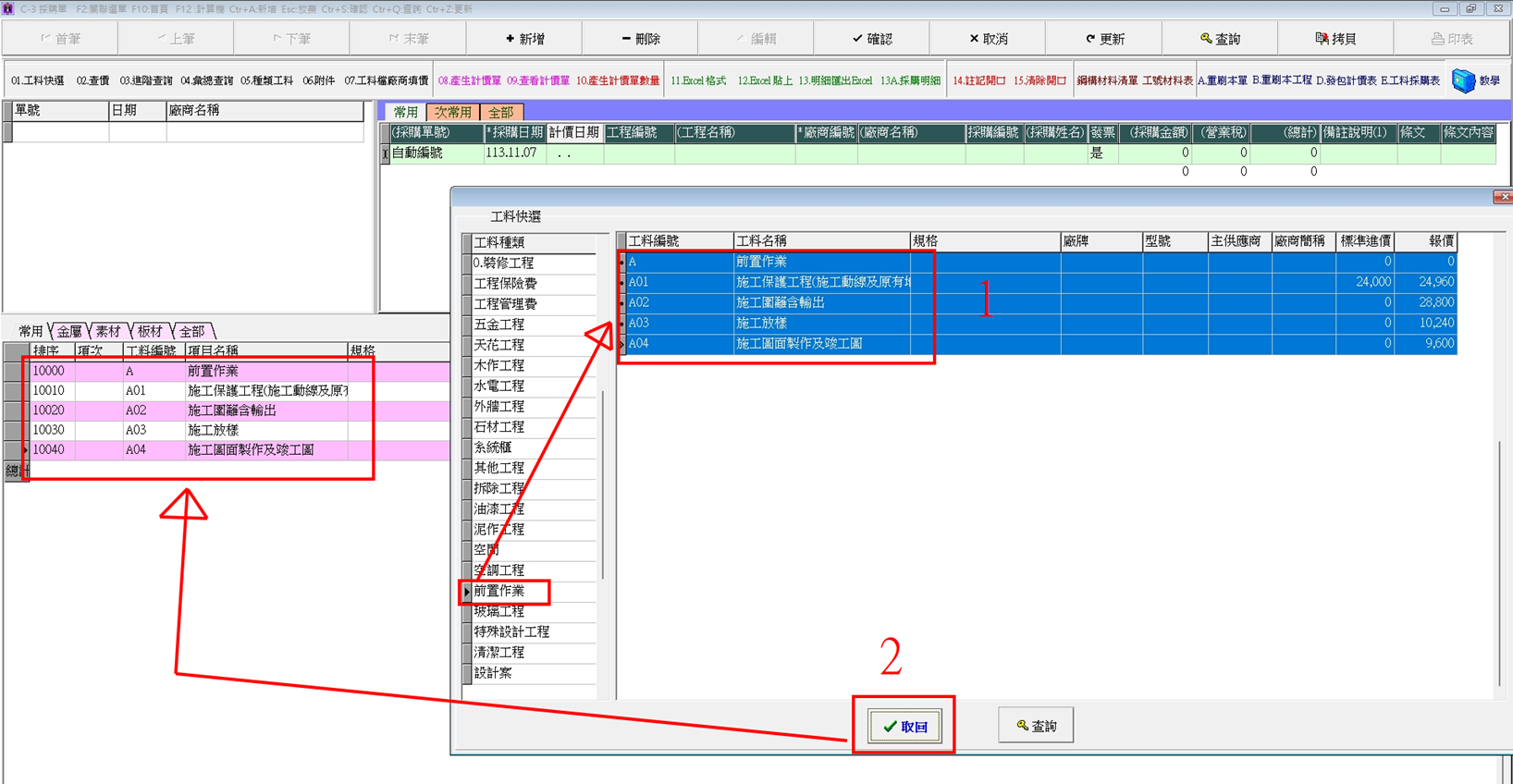Screen dimensions: 1513x784
Task: Open the 教學 tutorial icon
Action: [1476, 81]
